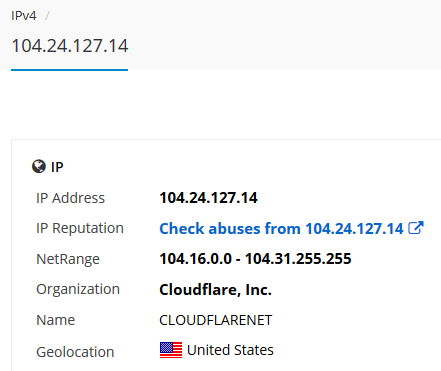Click the CLOUDFLARENET name value
The height and width of the screenshot is (371, 441).
click(216, 320)
